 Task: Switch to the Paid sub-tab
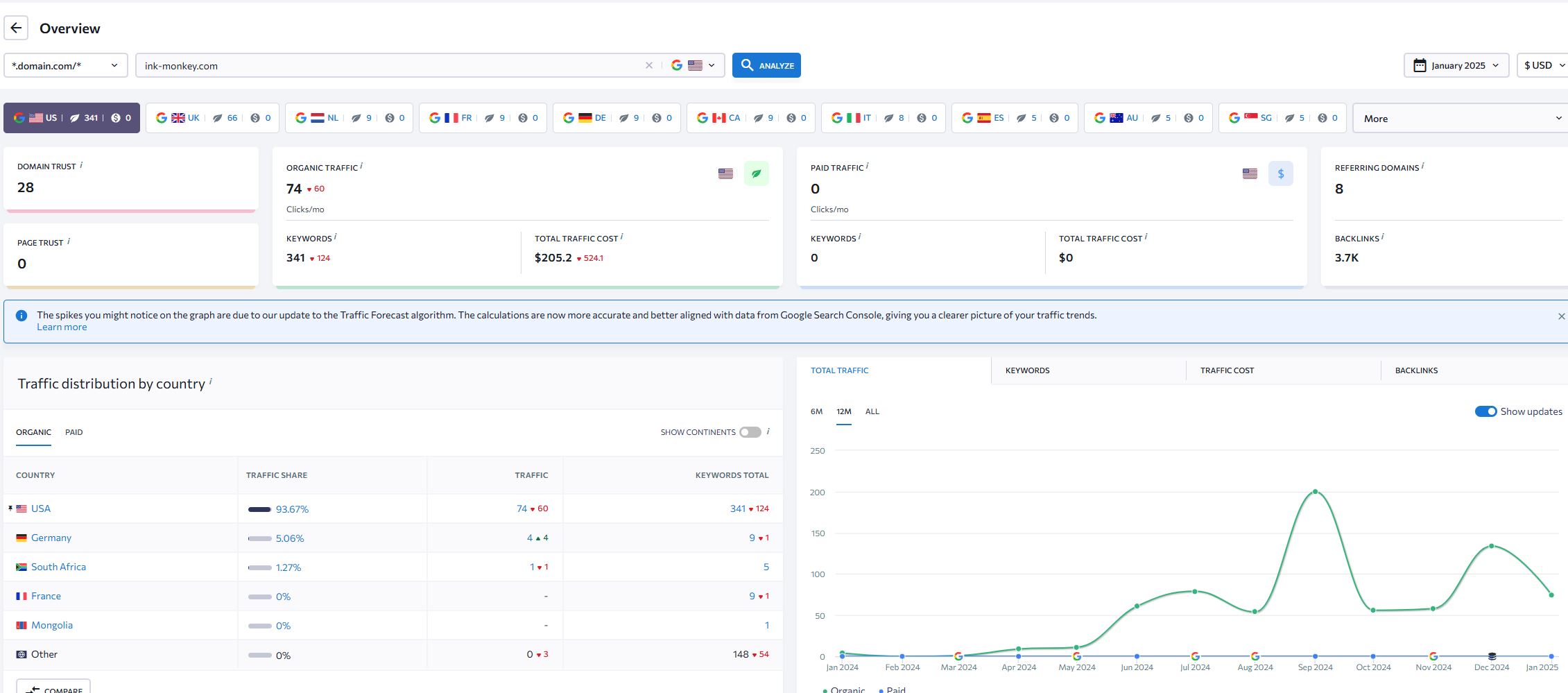[74, 432]
